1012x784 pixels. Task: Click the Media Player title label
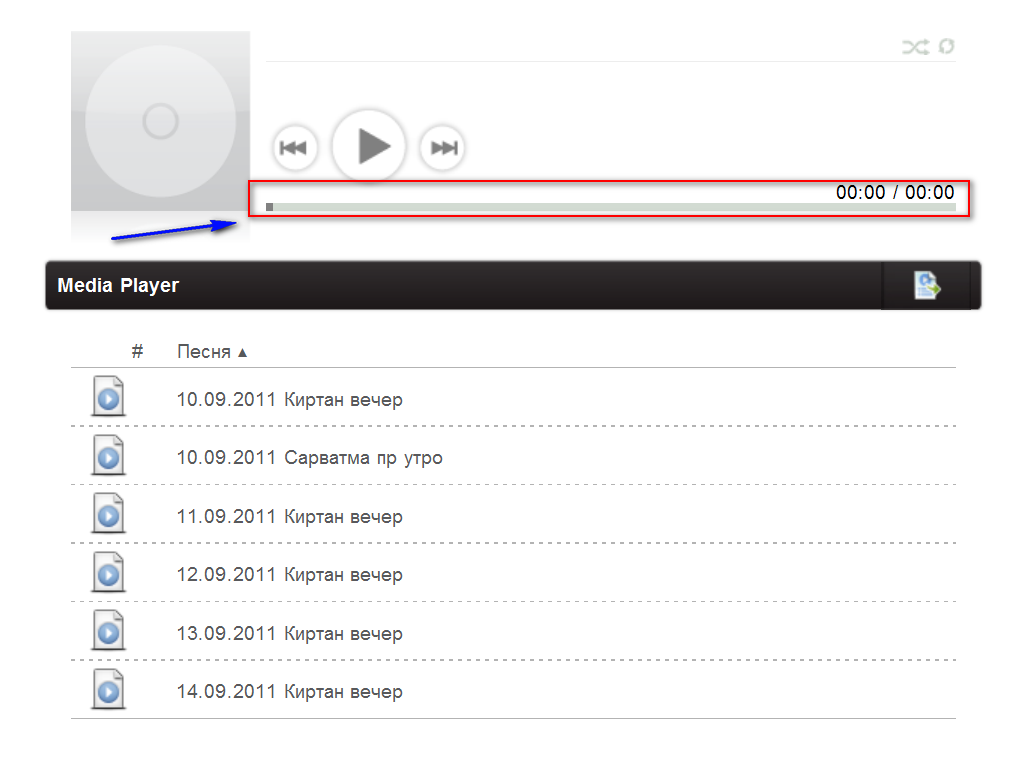pos(118,285)
